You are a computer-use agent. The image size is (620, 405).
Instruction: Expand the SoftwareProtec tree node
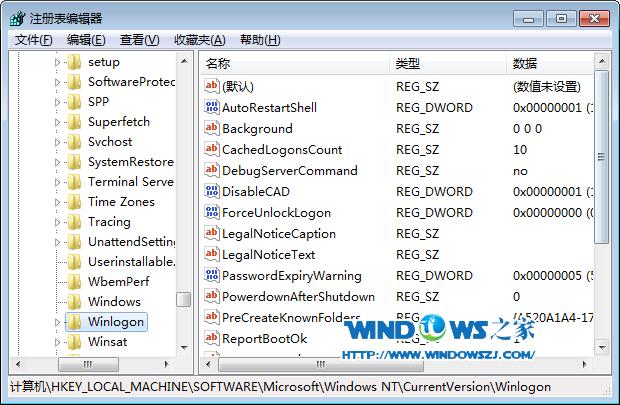(x=57, y=82)
